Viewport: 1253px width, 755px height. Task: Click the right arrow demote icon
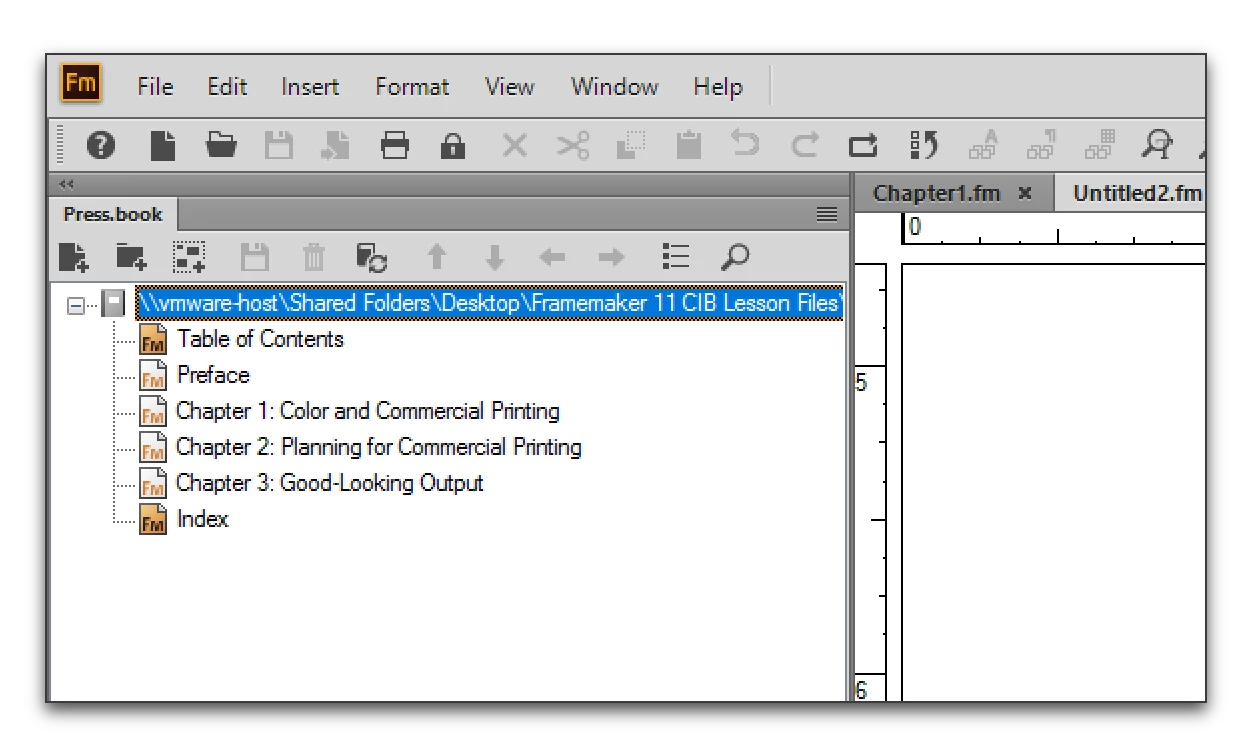(612, 257)
